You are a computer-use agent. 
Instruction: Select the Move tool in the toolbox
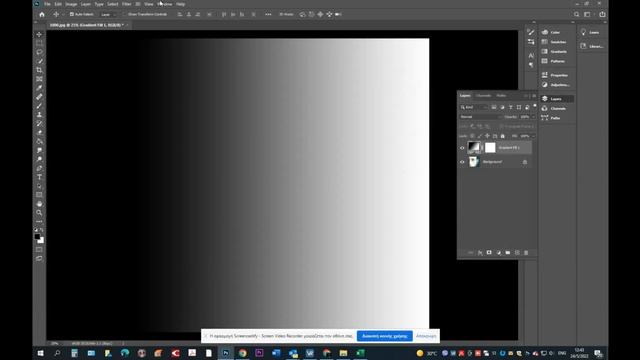pyautogui.click(x=39, y=34)
